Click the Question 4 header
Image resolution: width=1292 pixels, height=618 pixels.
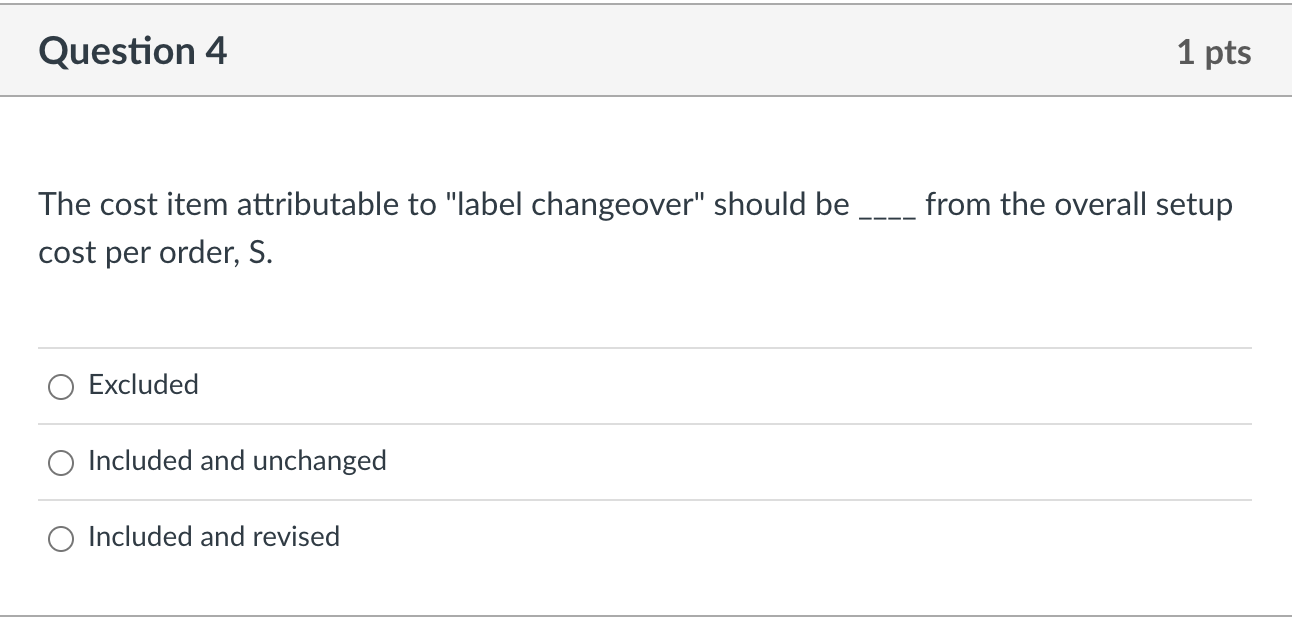(130, 51)
